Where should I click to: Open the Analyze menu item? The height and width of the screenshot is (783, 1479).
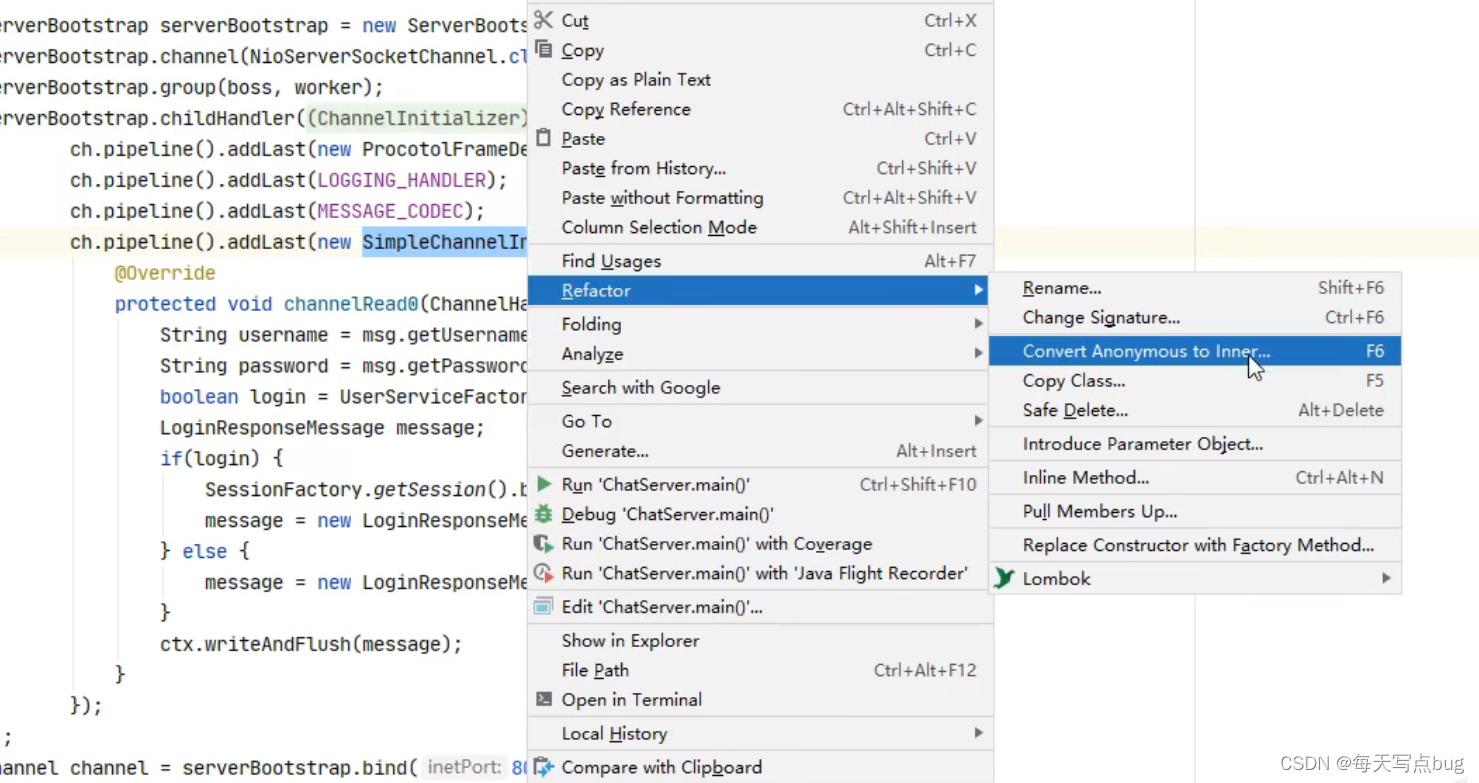(x=760, y=353)
